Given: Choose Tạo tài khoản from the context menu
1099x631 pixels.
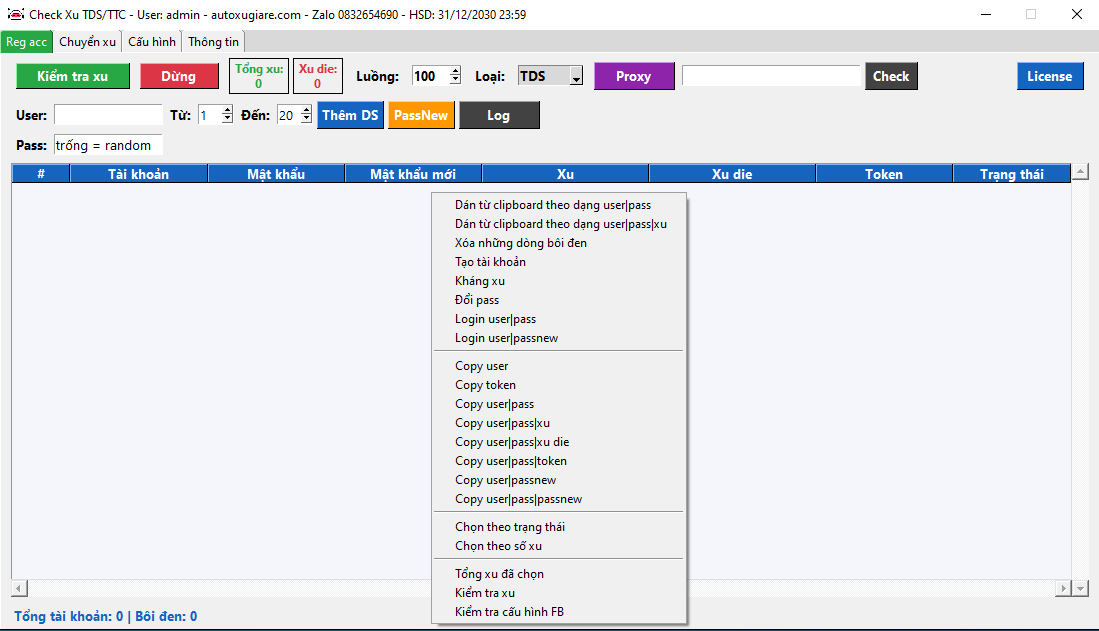Looking at the screenshot, I should coord(490,262).
